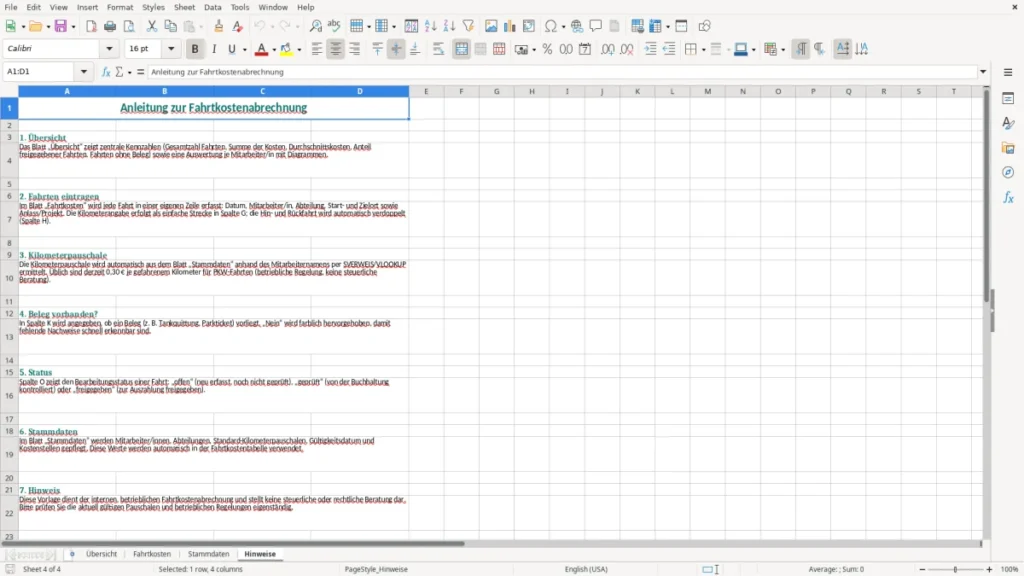Open the Data menu
1024x576 pixels.
(213, 7)
